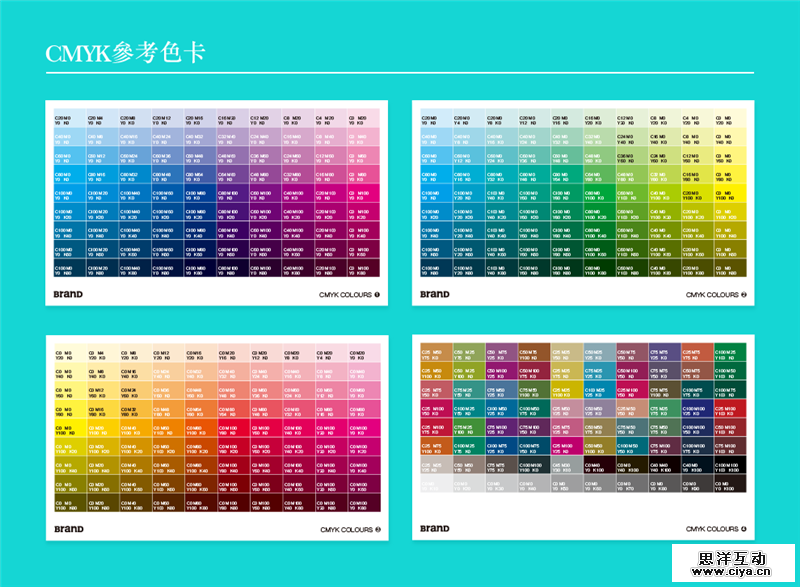This screenshot has height=587, width=800.
Task: Click the Brand logo on colour card 1
Action: pos(67,295)
